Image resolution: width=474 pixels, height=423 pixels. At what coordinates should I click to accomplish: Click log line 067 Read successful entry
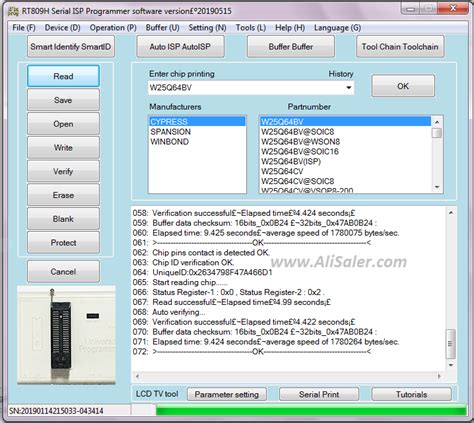click(x=232, y=302)
